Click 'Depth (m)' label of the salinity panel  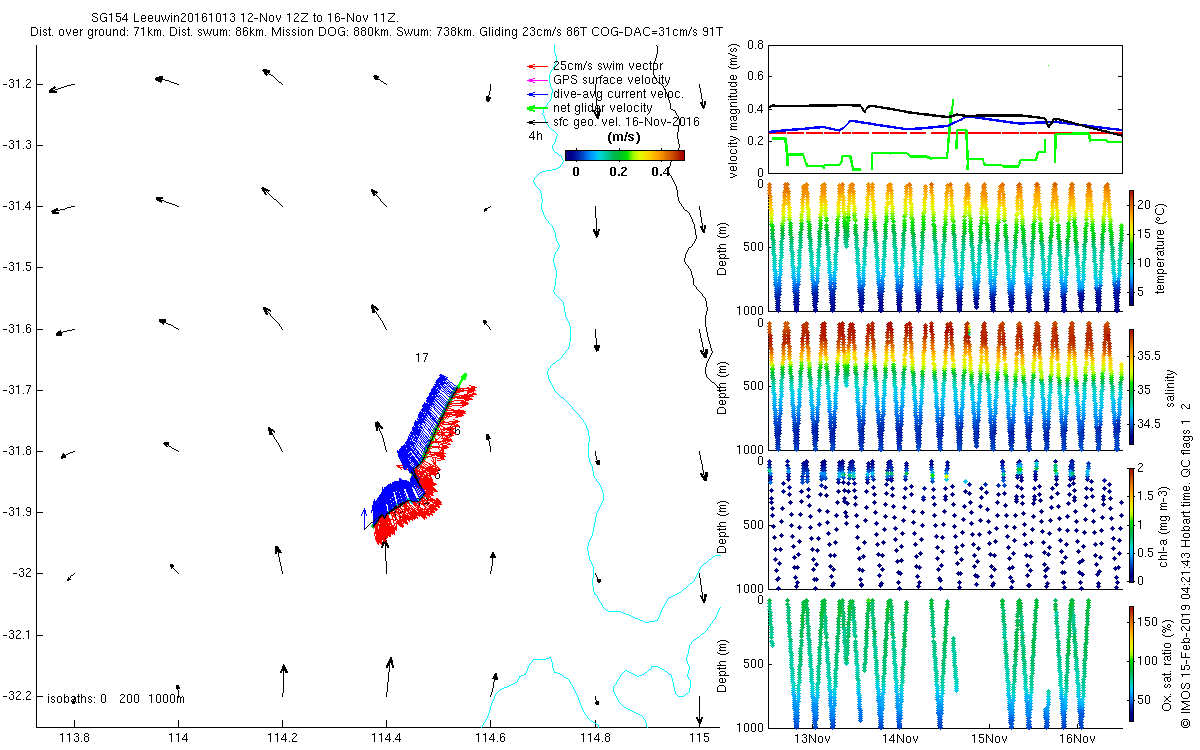(723, 386)
